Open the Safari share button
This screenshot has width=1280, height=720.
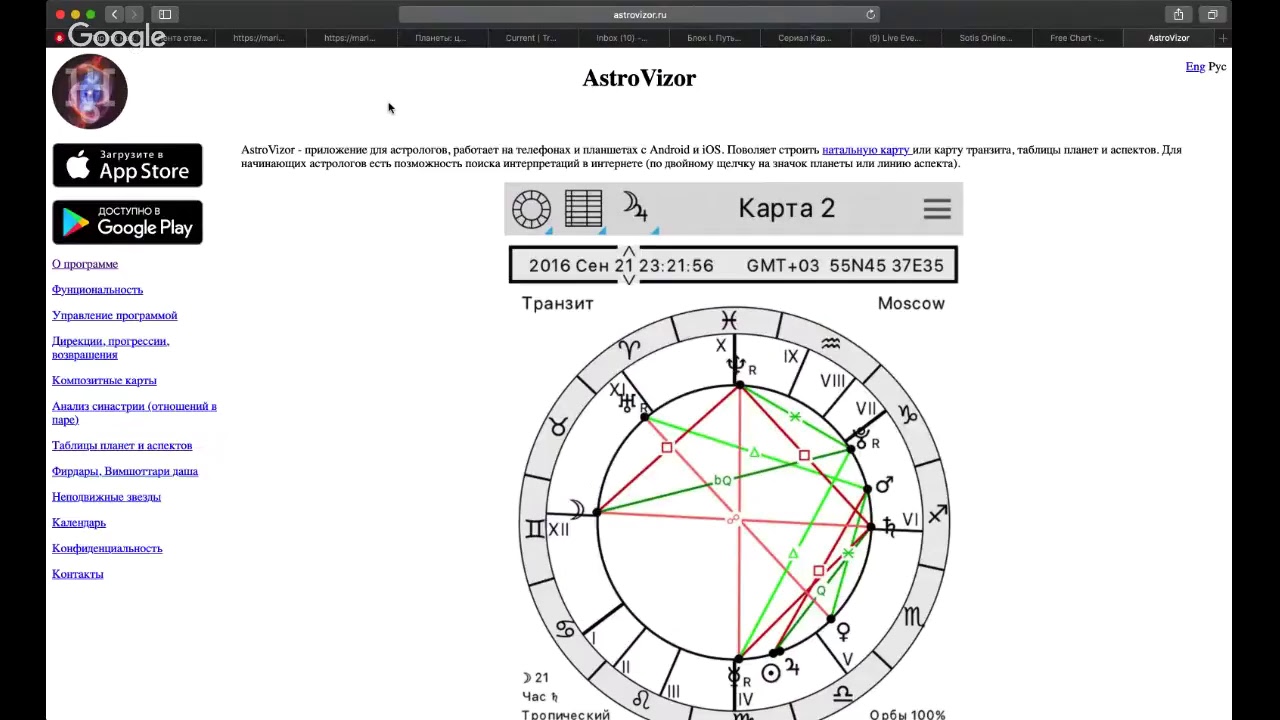coord(1179,14)
